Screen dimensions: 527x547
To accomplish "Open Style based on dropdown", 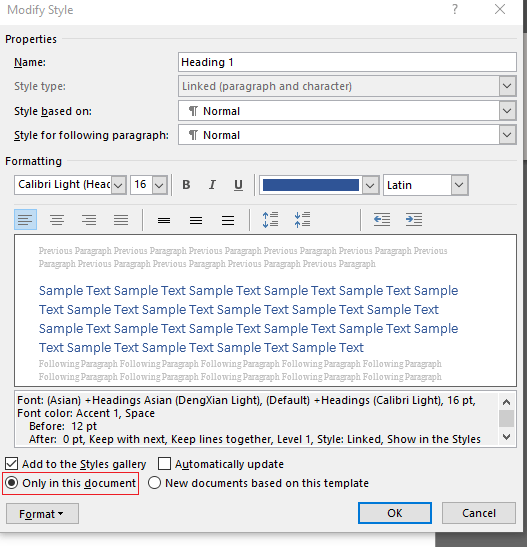I will click(507, 111).
